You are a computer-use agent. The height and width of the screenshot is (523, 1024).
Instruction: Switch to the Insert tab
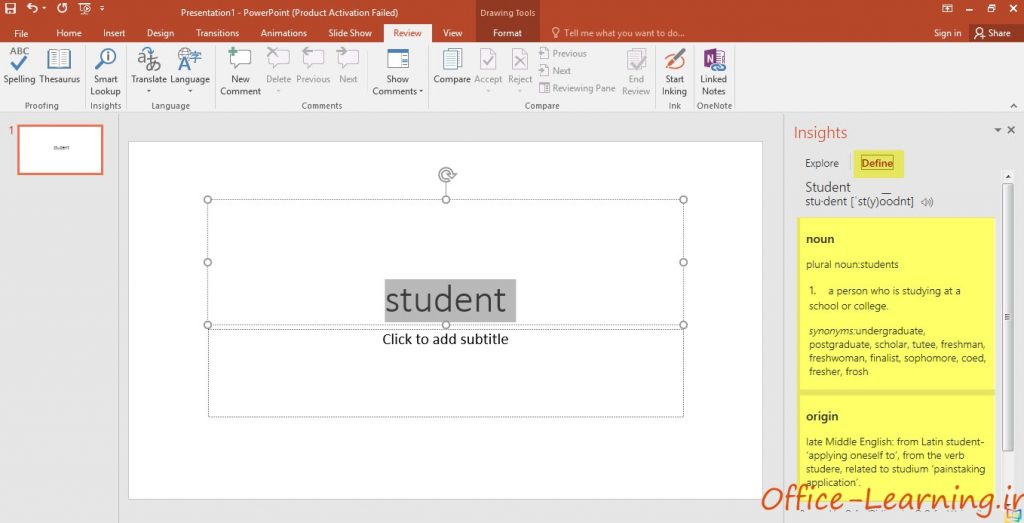[114, 33]
